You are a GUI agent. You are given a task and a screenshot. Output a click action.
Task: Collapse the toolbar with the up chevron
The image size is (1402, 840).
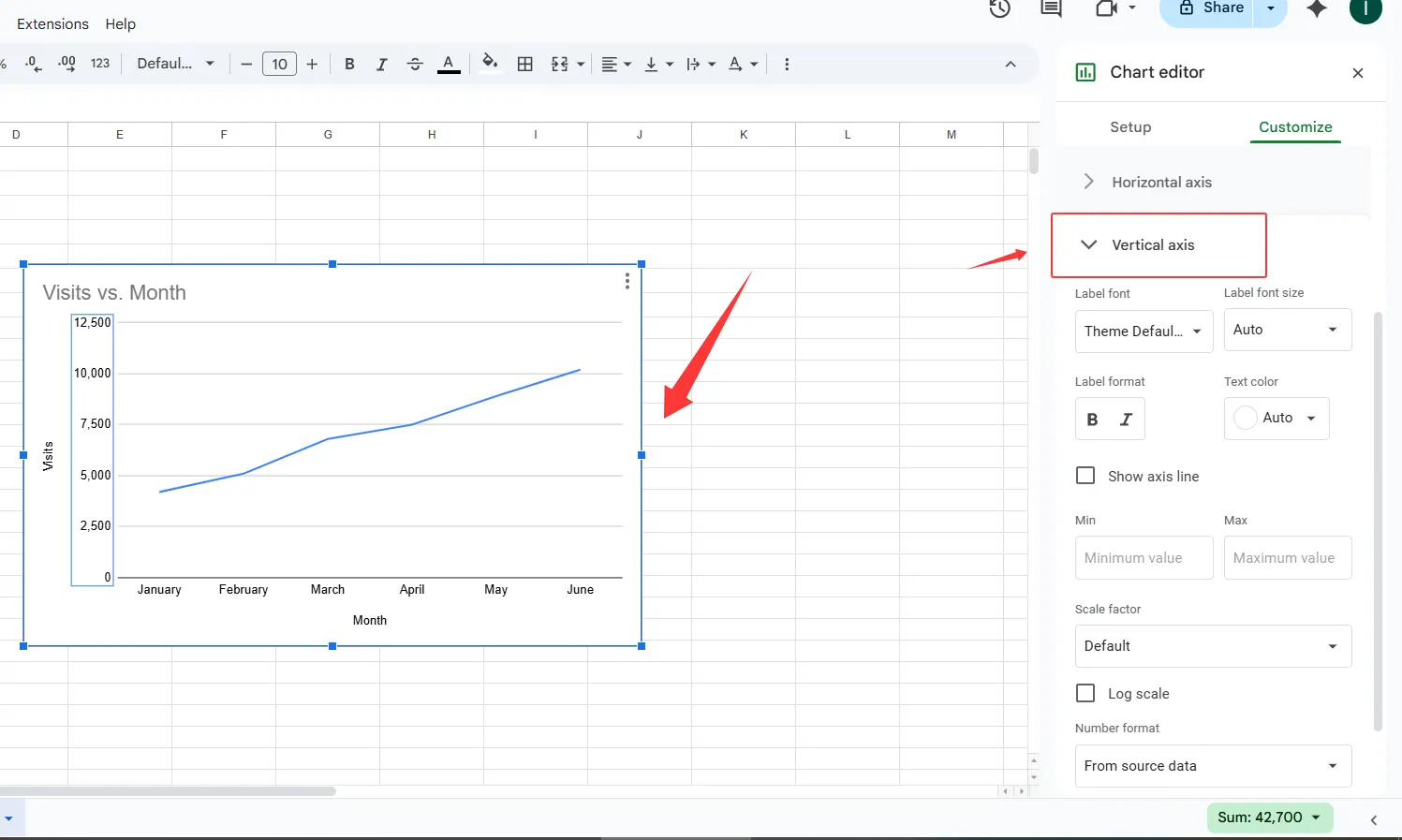[1011, 65]
